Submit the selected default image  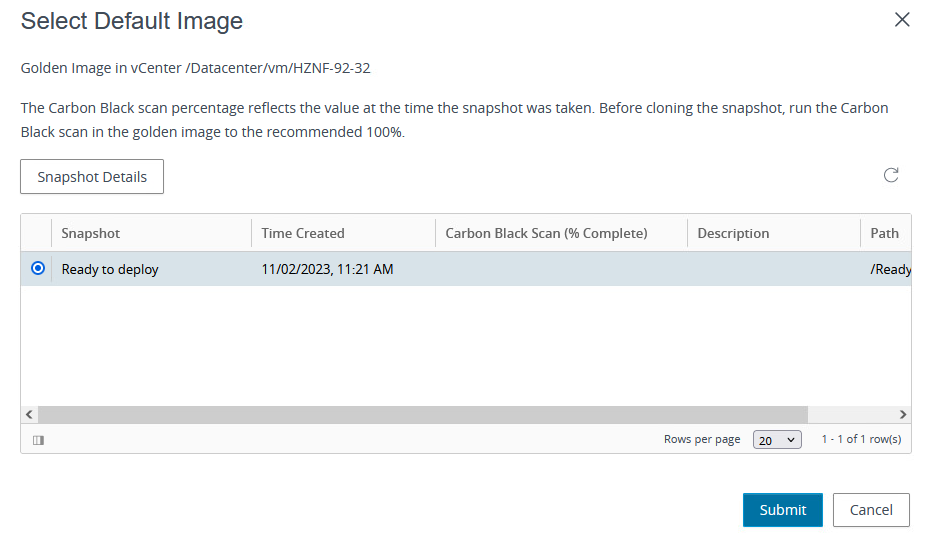click(x=782, y=510)
